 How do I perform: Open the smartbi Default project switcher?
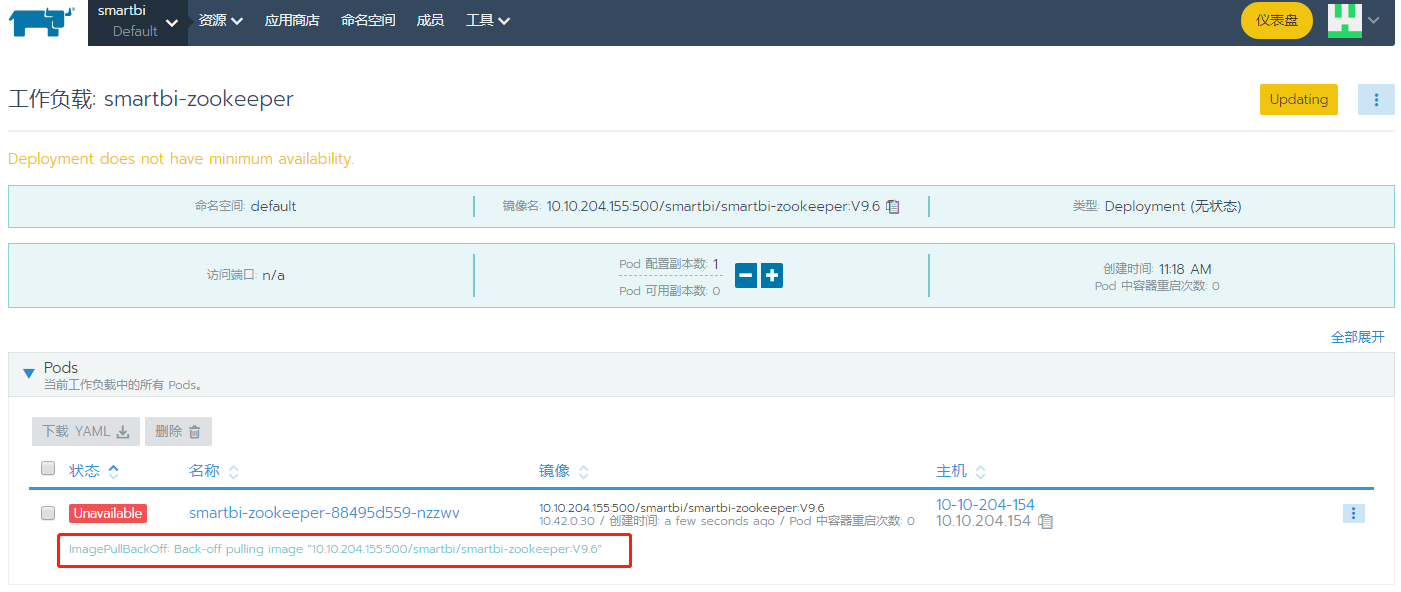click(138, 21)
